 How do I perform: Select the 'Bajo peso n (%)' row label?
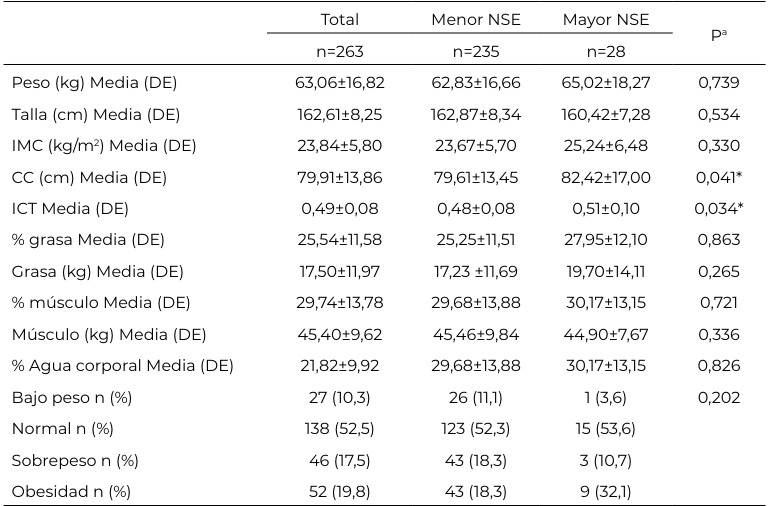(72, 397)
